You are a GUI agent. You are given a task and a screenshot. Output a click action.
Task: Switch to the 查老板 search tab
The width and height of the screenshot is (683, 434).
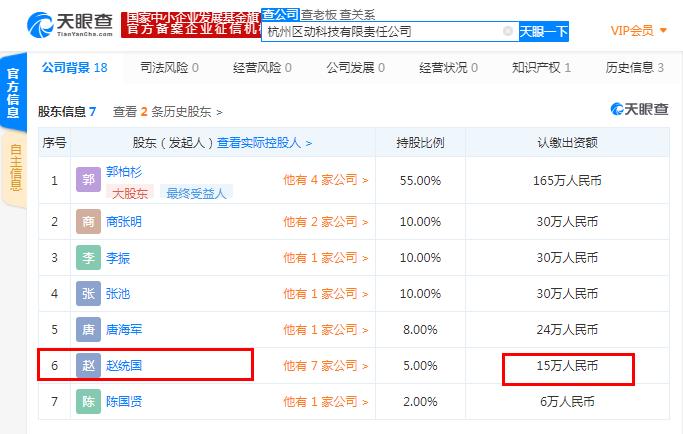point(319,15)
